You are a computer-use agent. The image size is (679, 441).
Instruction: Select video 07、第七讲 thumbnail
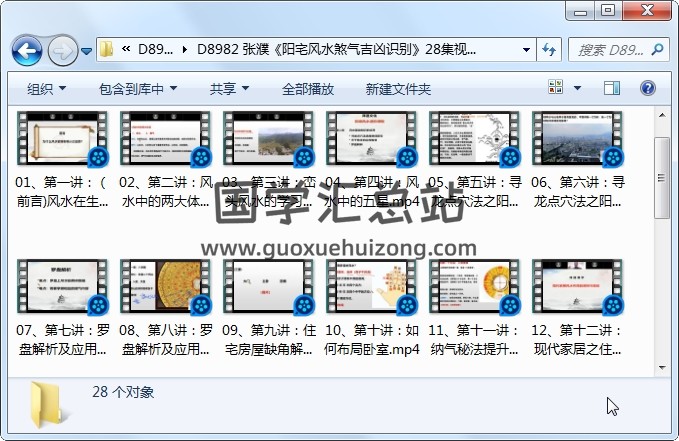pyautogui.click(x=62, y=287)
